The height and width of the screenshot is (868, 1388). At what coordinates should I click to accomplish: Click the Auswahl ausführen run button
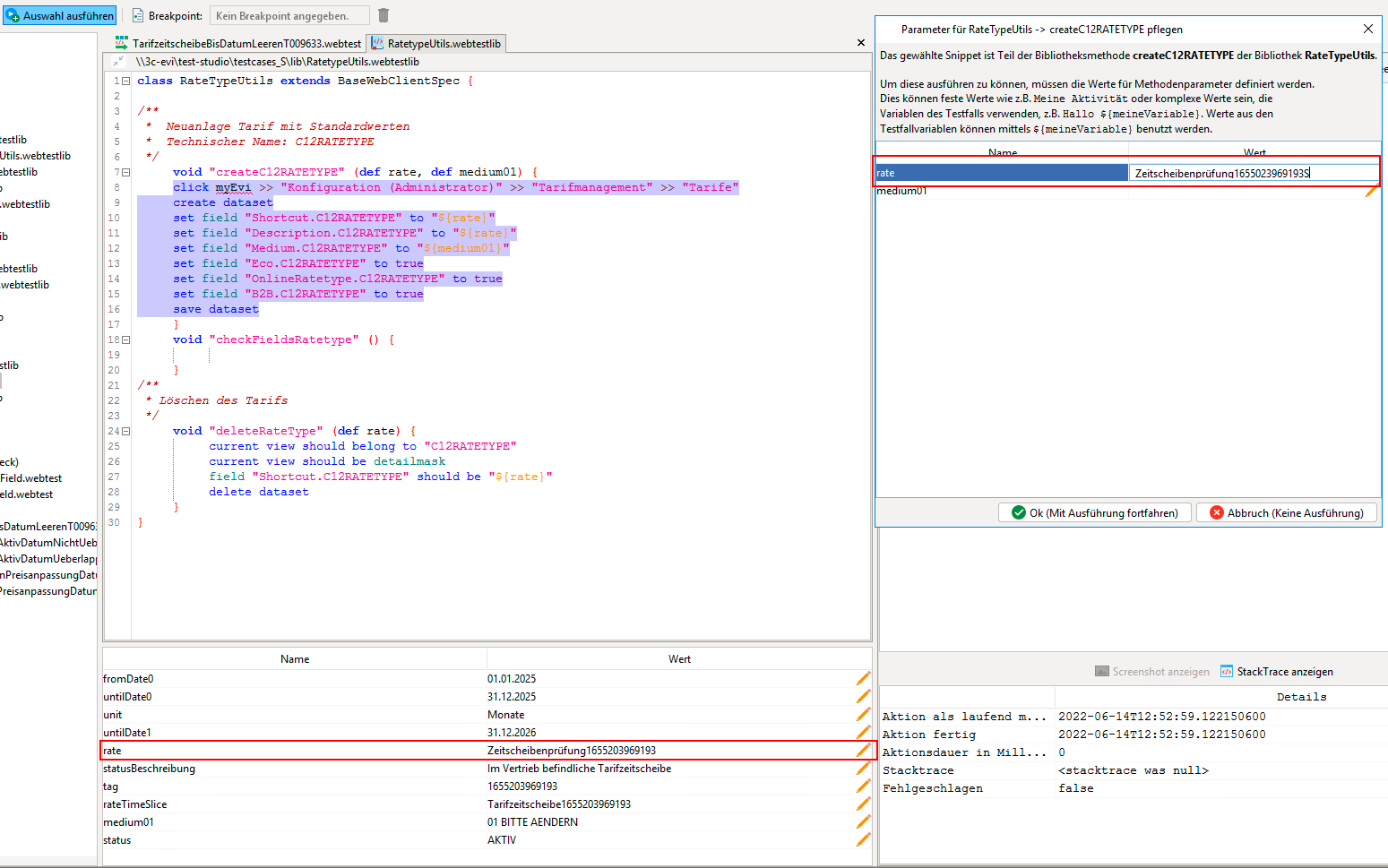(x=60, y=15)
